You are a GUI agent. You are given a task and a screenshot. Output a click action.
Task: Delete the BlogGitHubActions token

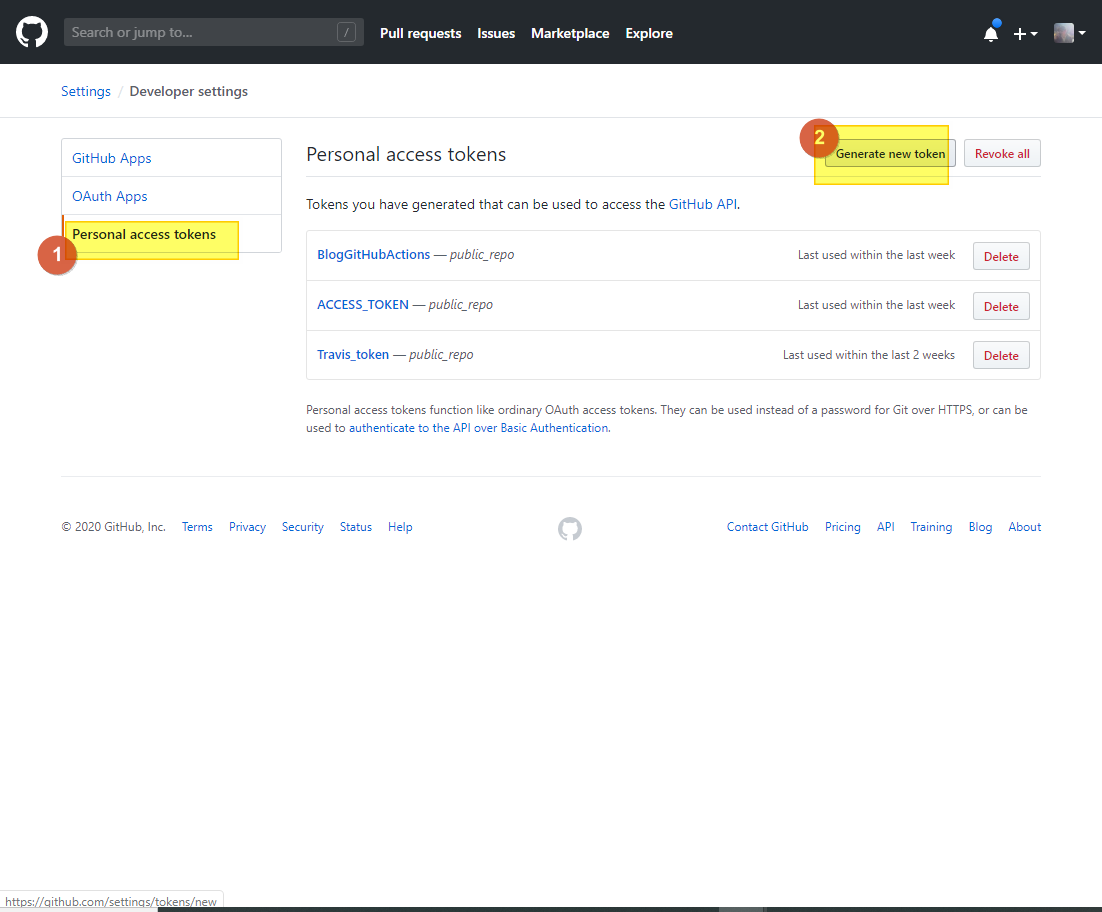pos(1001,256)
